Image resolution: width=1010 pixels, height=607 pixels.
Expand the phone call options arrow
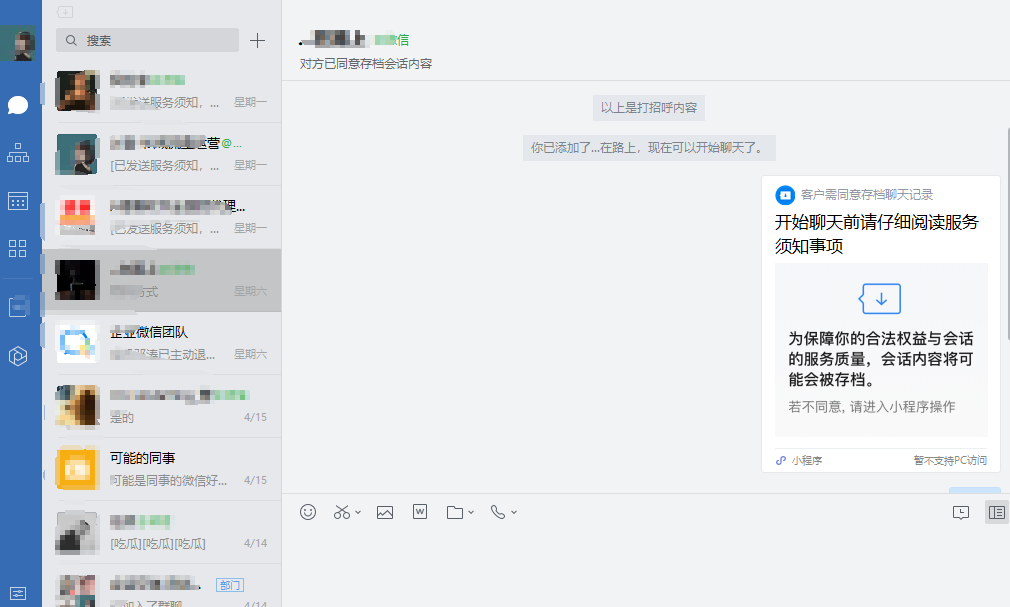point(514,513)
